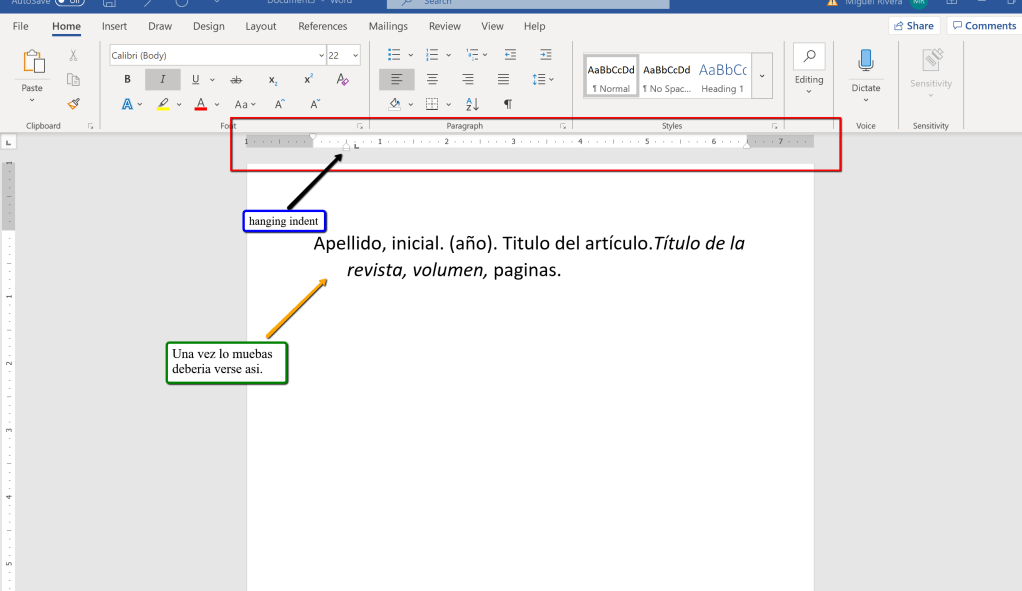The image size is (1022, 591).
Task: Click the red font color button
Action: click(201, 104)
